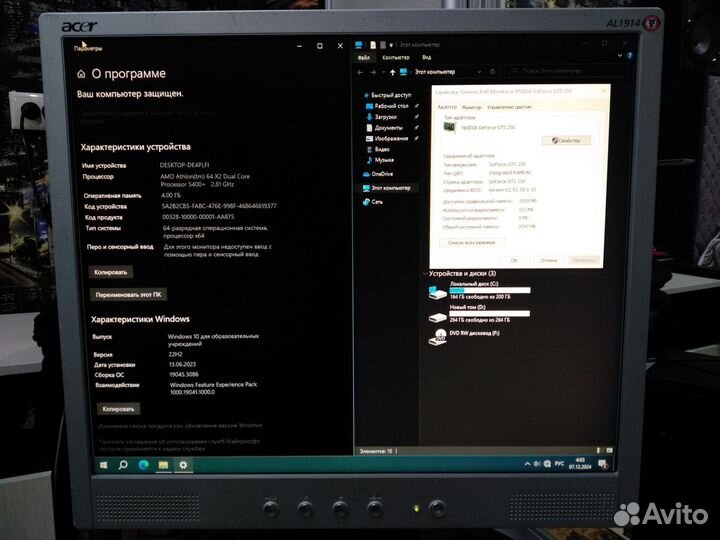Click 'Список всех режимов' button

coord(471,242)
